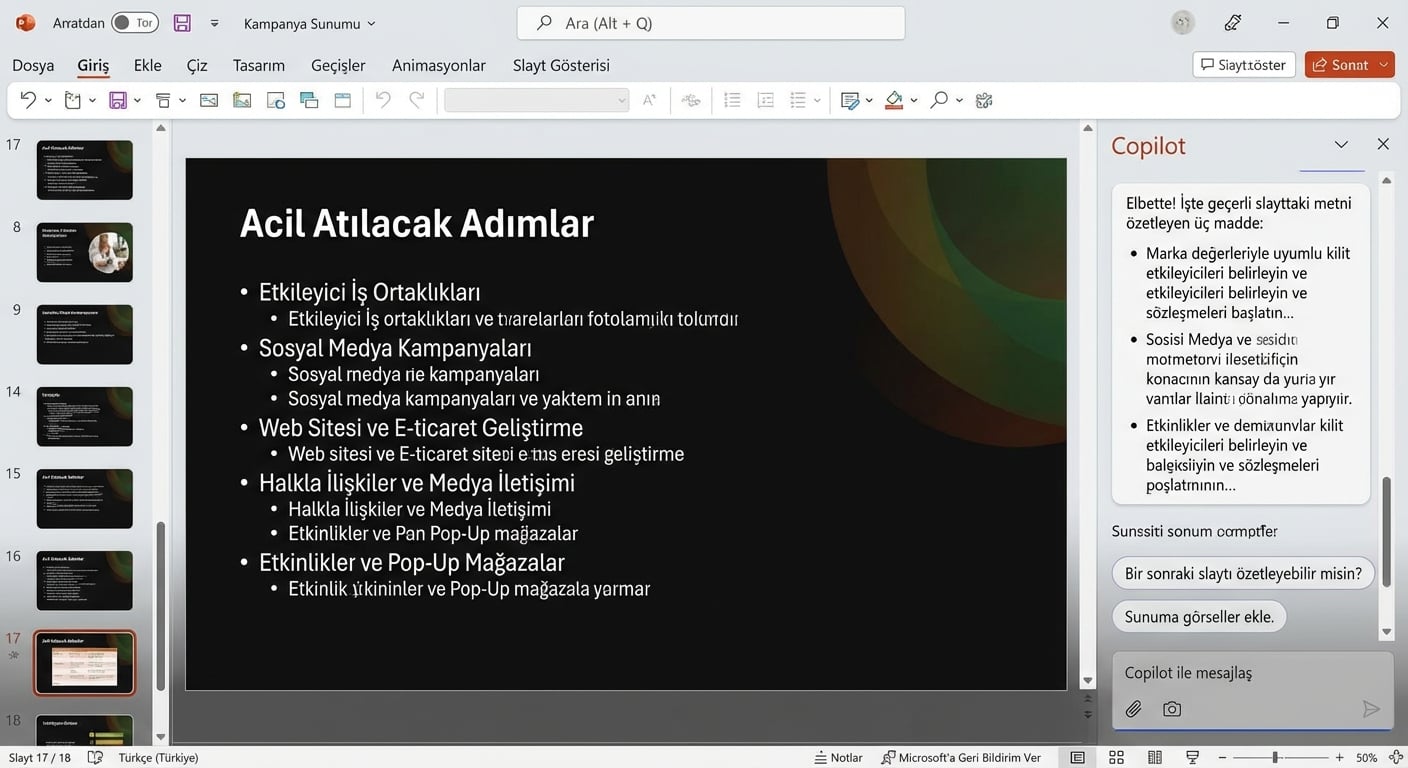Click the Slayt göster button
The height and width of the screenshot is (768, 1408).
(1243, 63)
